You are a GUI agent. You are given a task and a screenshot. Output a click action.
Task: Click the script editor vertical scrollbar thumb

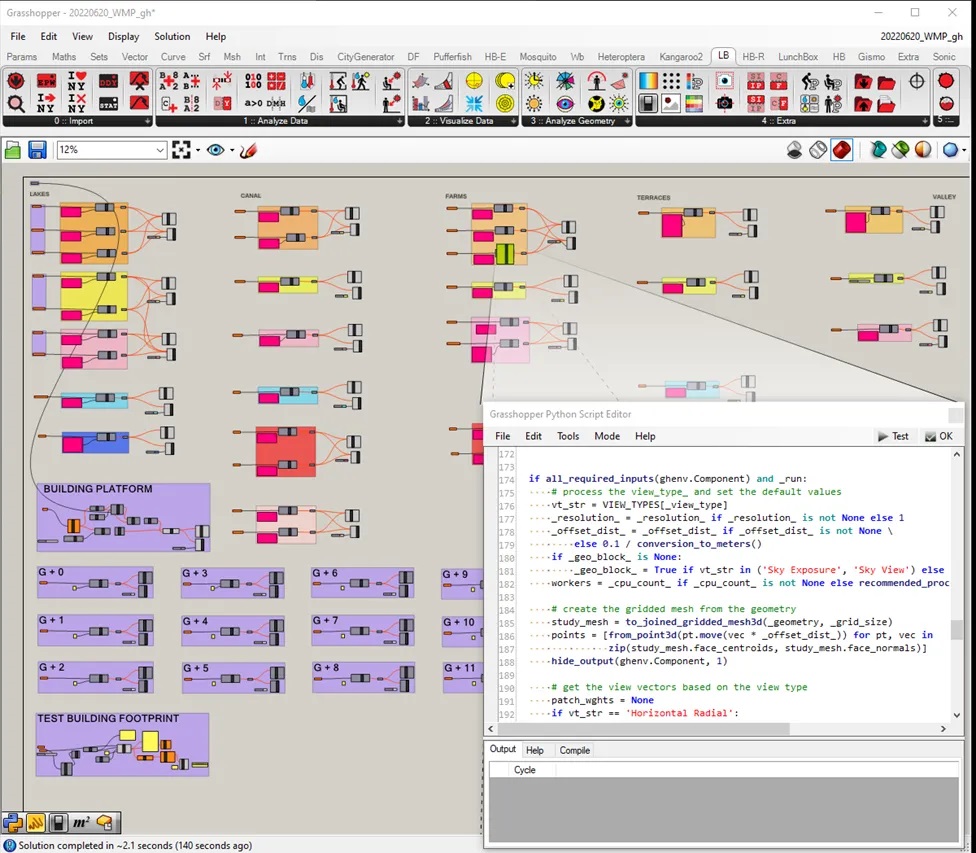(957, 630)
